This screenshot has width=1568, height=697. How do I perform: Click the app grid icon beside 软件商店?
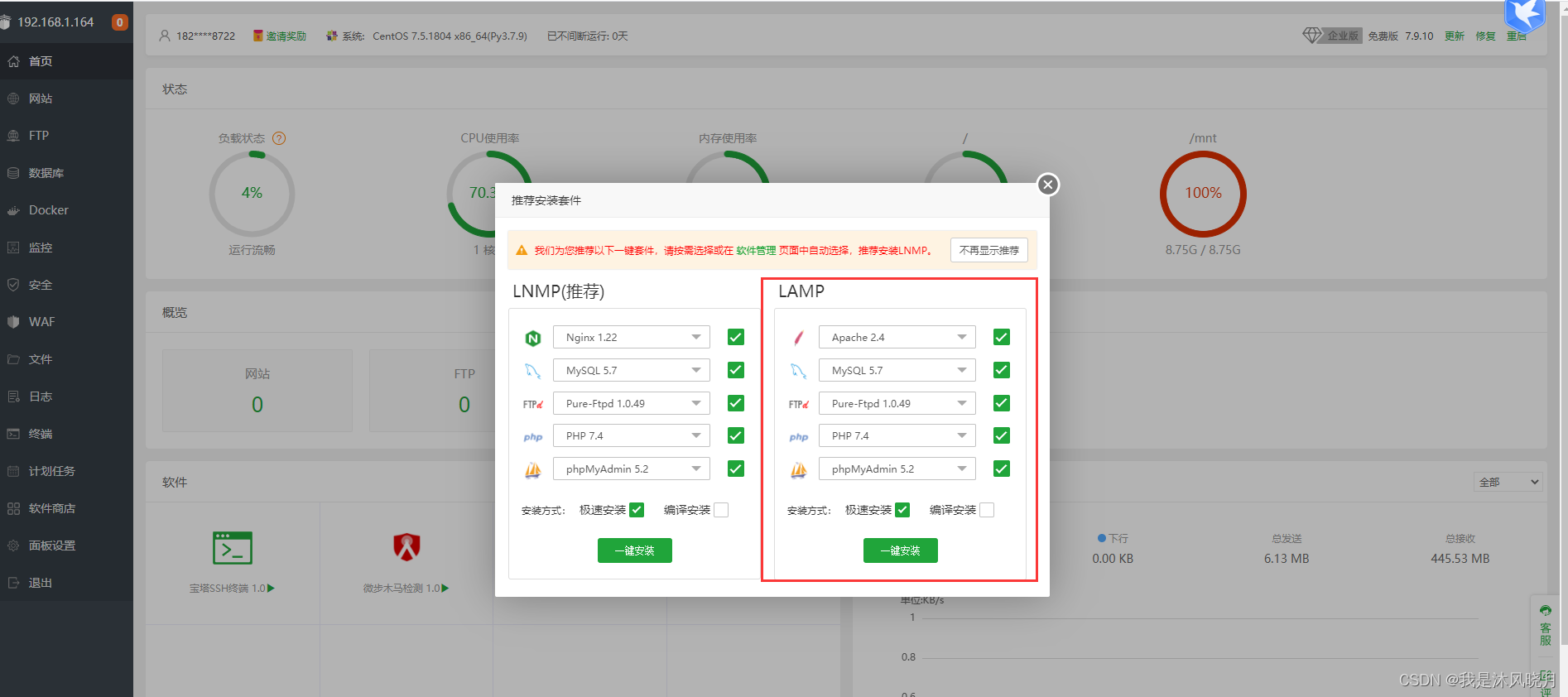(13, 508)
